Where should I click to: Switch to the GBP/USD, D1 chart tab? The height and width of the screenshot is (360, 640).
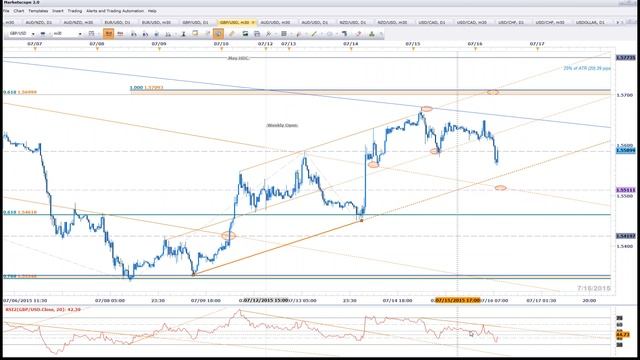coord(195,22)
